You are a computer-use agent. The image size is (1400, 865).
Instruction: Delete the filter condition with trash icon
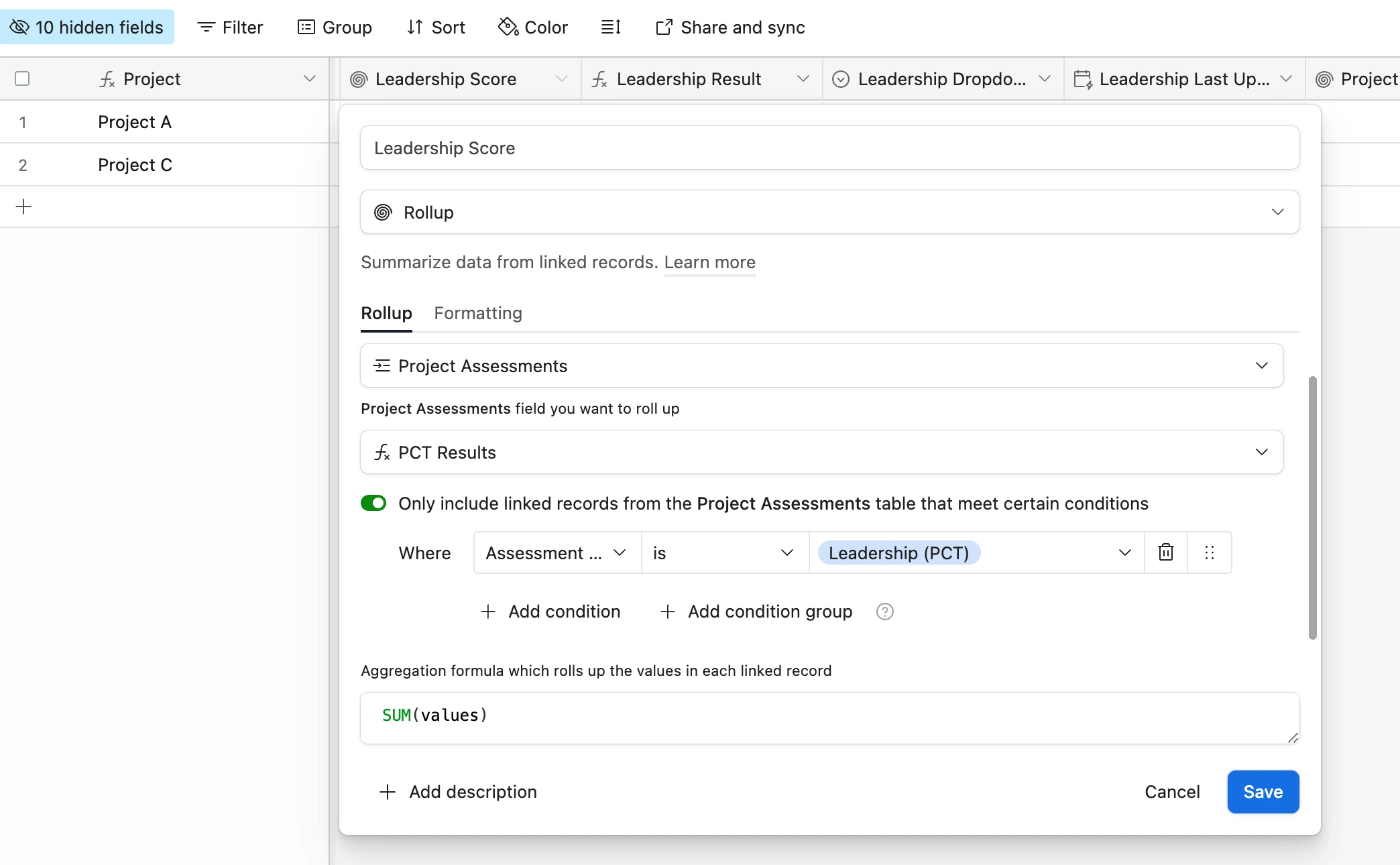[x=1166, y=553]
